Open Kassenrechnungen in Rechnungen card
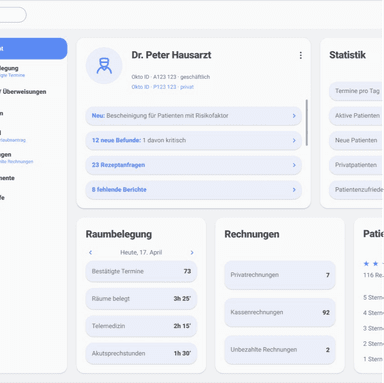Viewport: 384px width, 383px height. [280, 312]
